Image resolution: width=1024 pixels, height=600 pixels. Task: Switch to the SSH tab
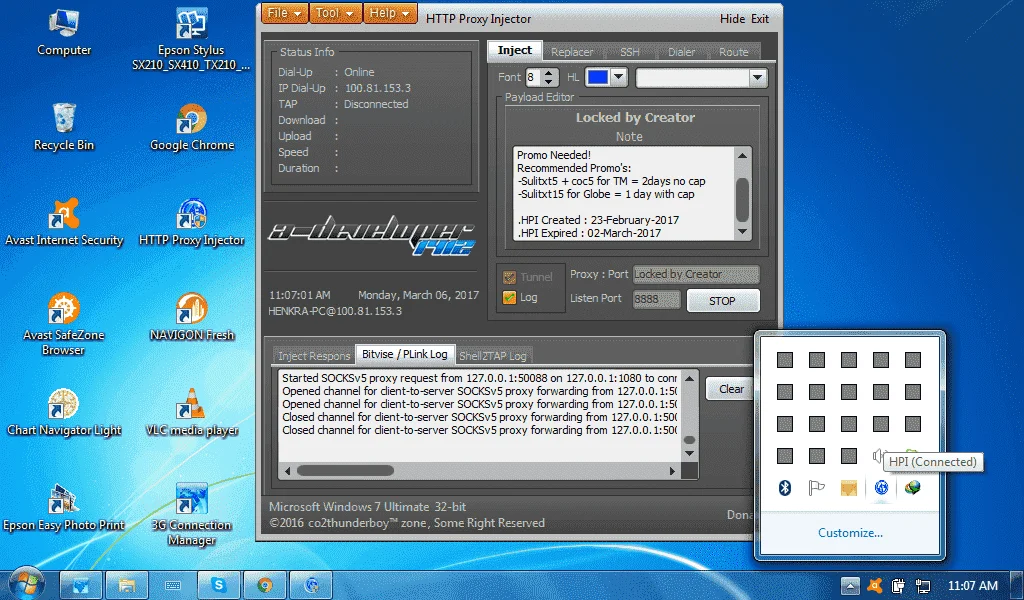(x=630, y=52)
